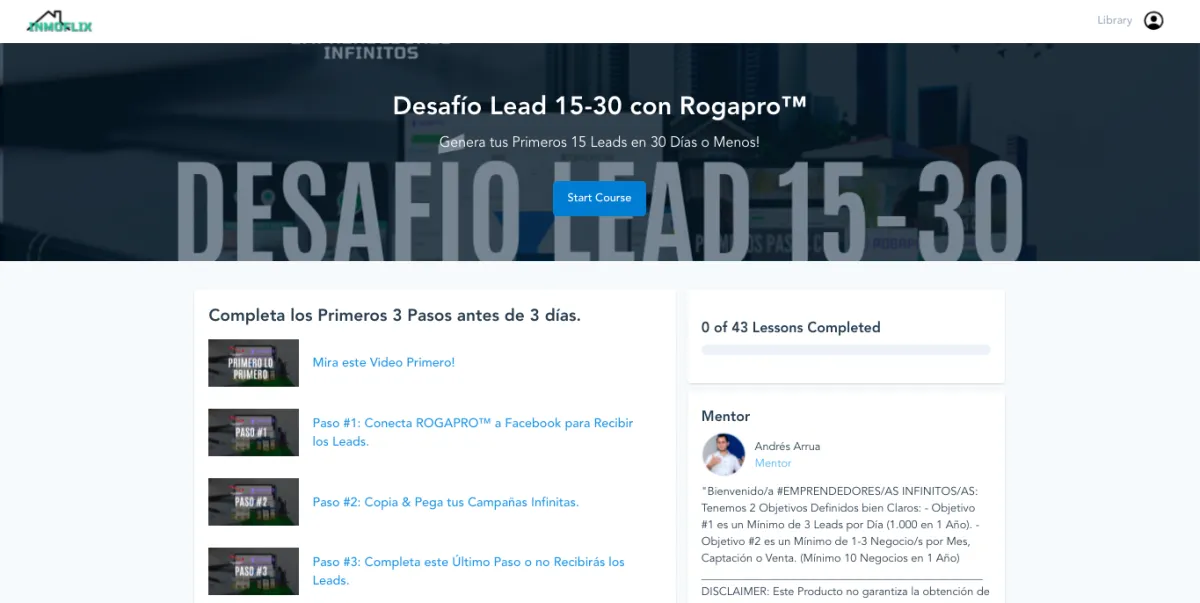Open the 'Paso #3: Completa este Último Paso' link

coord(469,571)
